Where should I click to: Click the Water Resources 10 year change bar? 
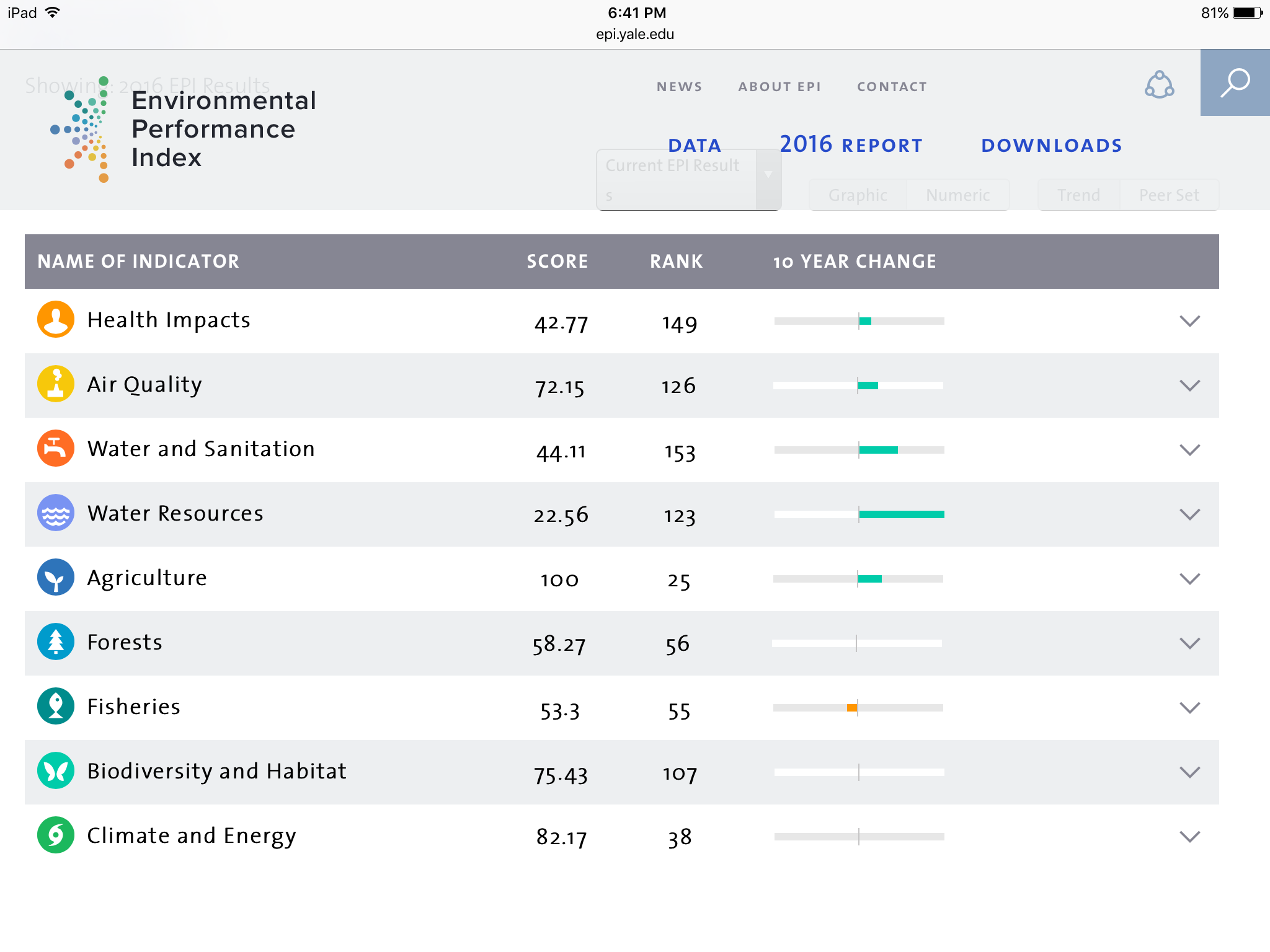(859, 514)
